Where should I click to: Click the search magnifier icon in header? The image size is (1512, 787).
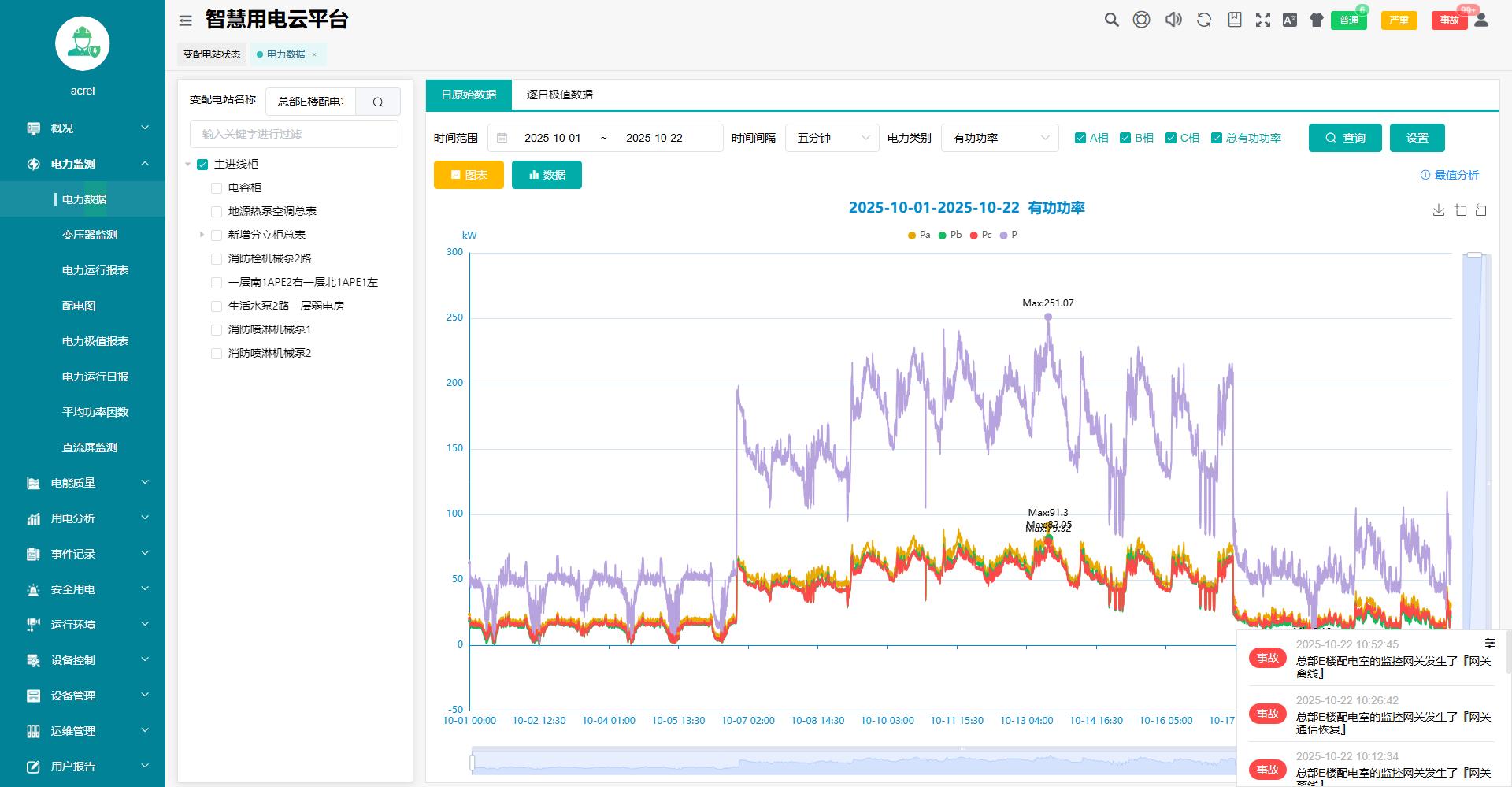click(x=1111, y=20)
